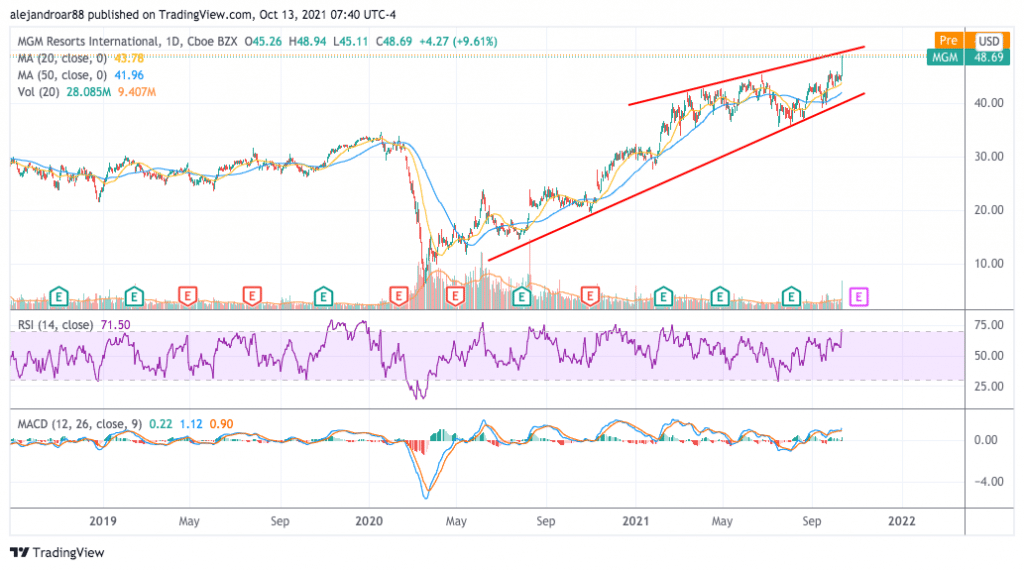Click the volume value 28.085M
1024x570 pixels.
(88, 92)
